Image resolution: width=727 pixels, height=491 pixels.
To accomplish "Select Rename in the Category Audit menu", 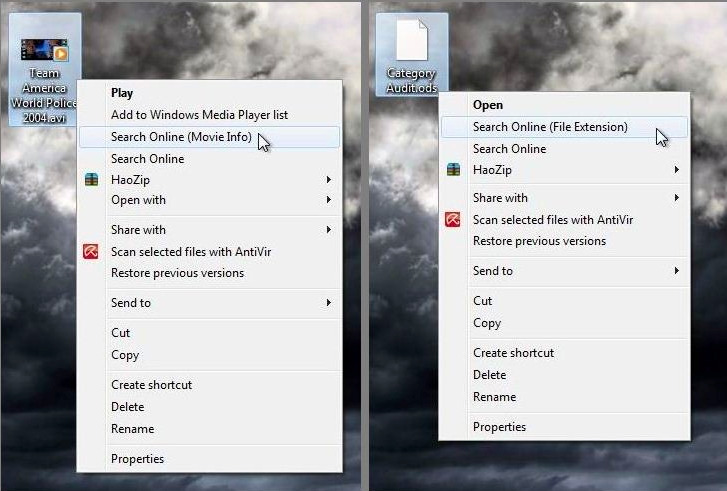I will pyautogui.click(x=494, y=397).
